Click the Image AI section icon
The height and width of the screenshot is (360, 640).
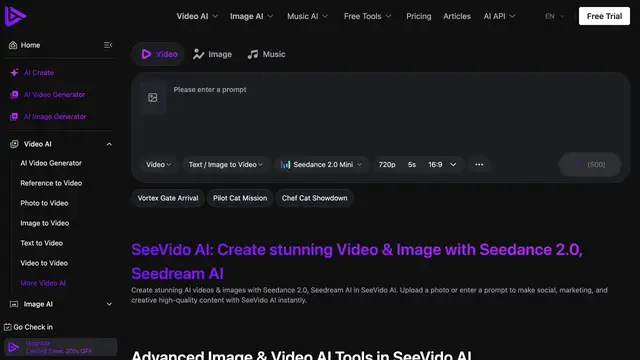pyautogui.click(x=14, y=304)
